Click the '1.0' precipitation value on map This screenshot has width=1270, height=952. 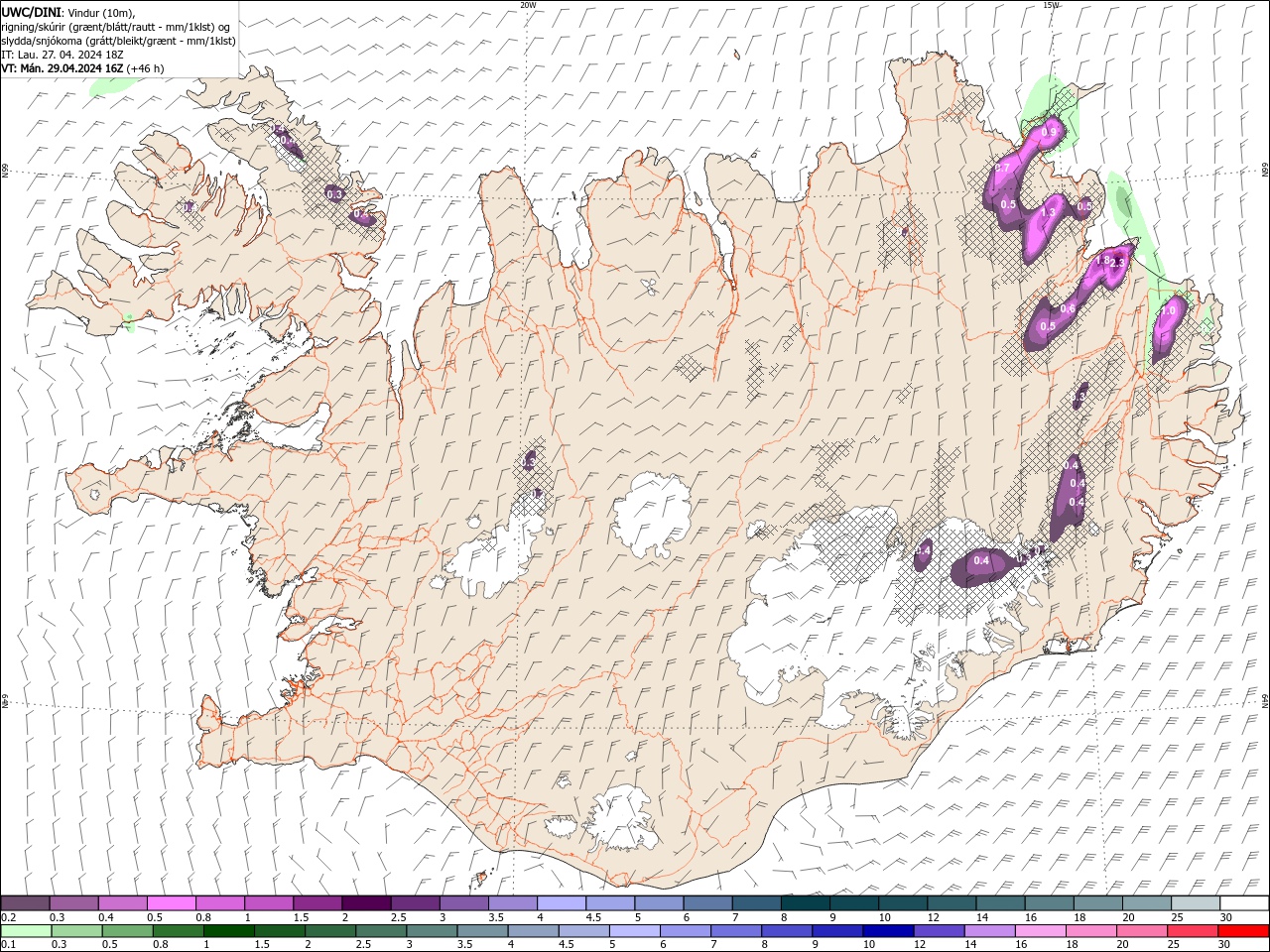coord(1168,310)
